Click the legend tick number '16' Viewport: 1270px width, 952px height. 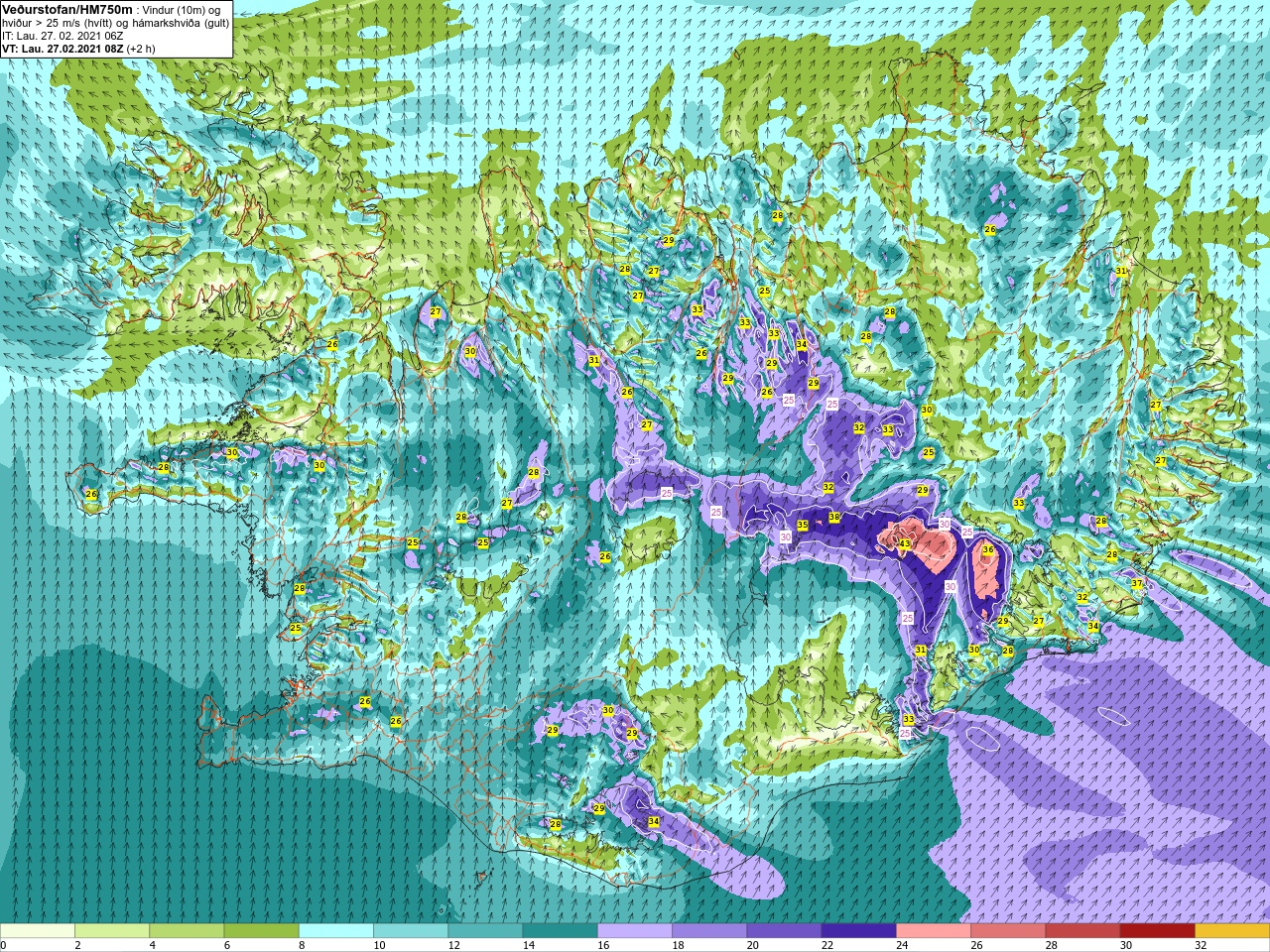pos(601,945)
